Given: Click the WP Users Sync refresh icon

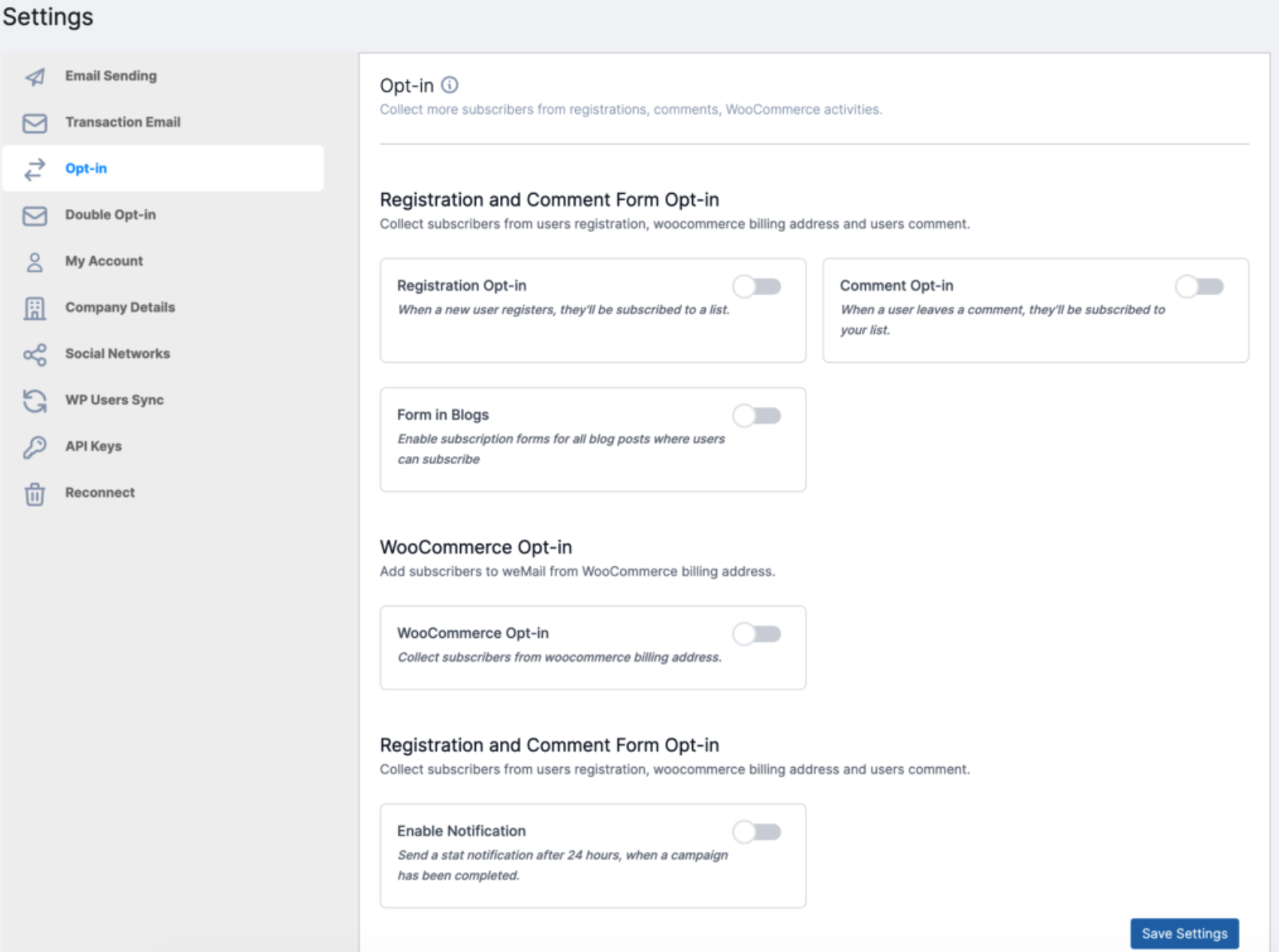Looking at the screenshot, I should click(x=33, y=399).
